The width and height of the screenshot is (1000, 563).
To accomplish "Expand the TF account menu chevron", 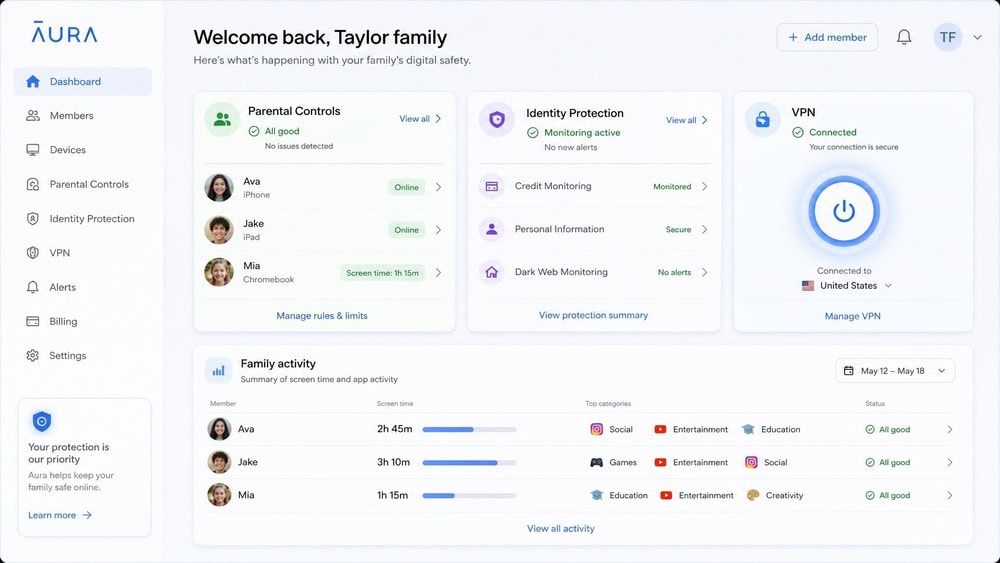I will 977,37.
